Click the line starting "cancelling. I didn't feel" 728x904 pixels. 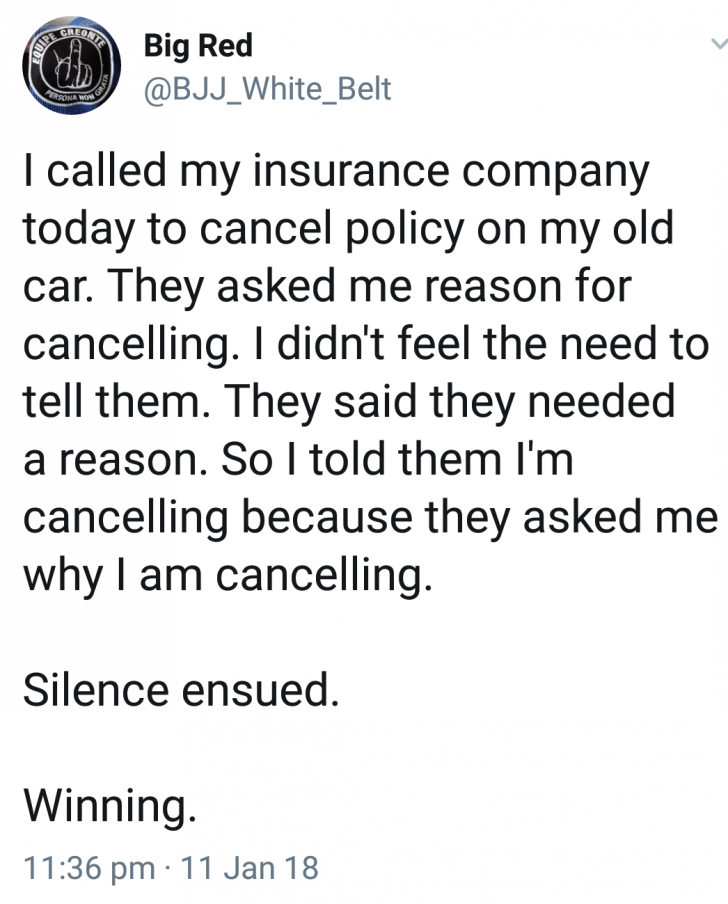[365, 345]
